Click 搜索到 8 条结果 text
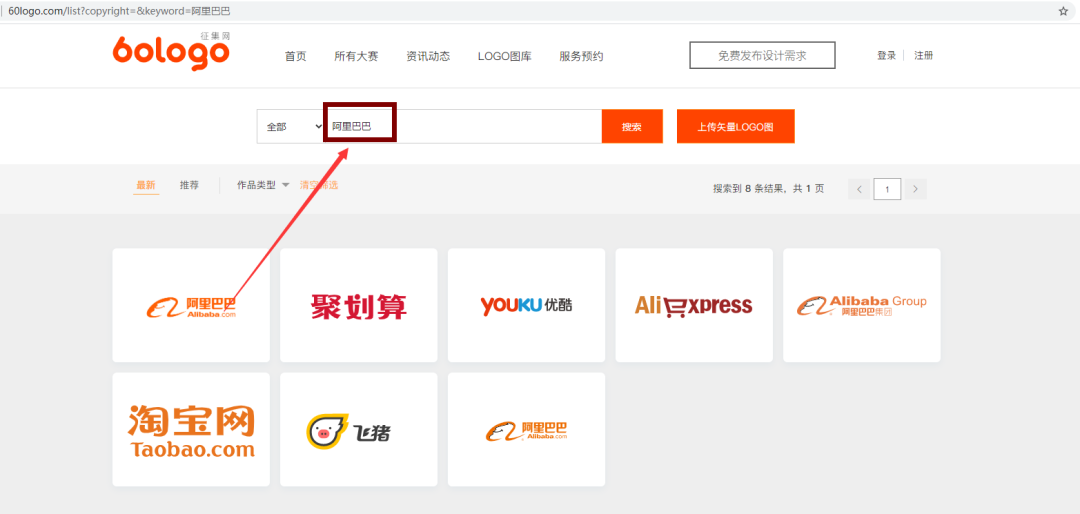 (749, 189)
